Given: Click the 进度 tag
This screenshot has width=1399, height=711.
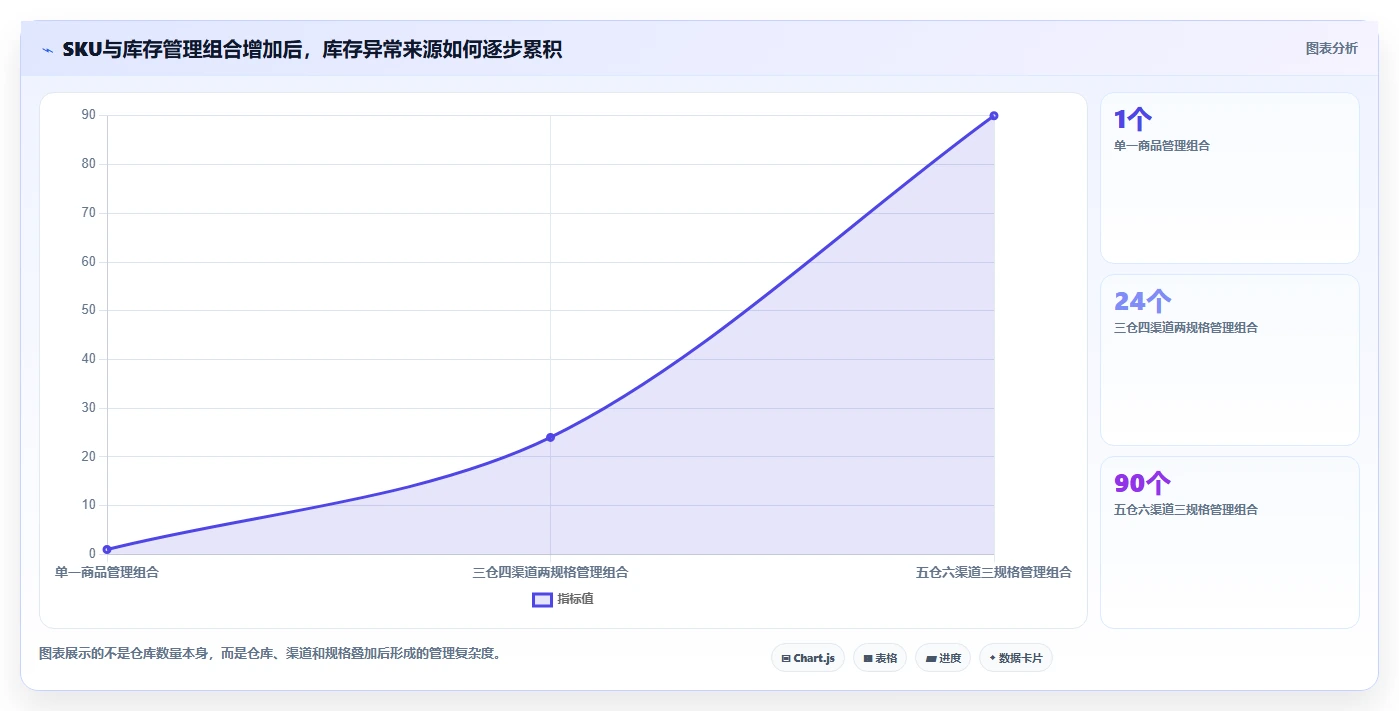Looking at the screenshot, I should [943, 658].
